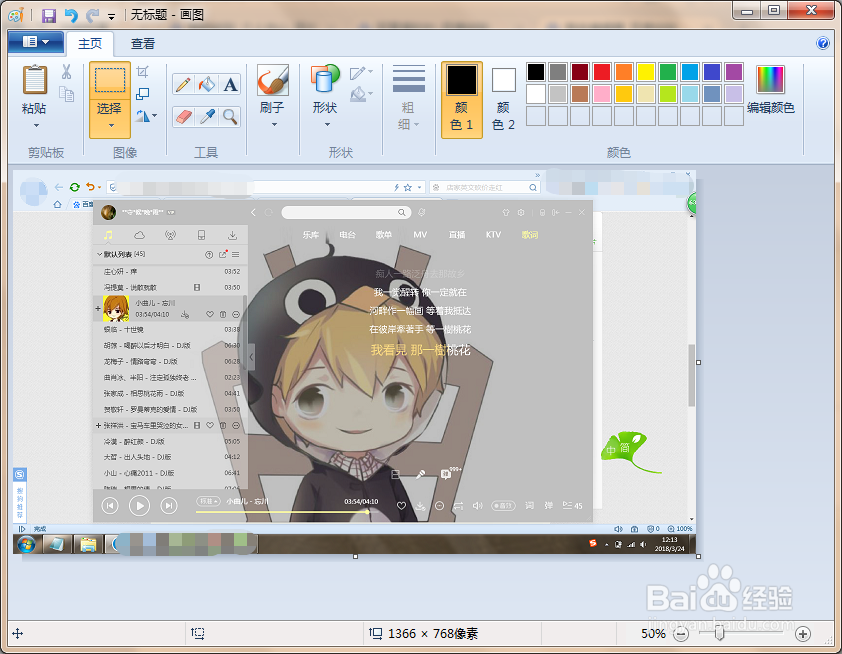
Task: Click the Windows start button in pasted screenshot
Action: pyautogui.click(x=26, y=544)
